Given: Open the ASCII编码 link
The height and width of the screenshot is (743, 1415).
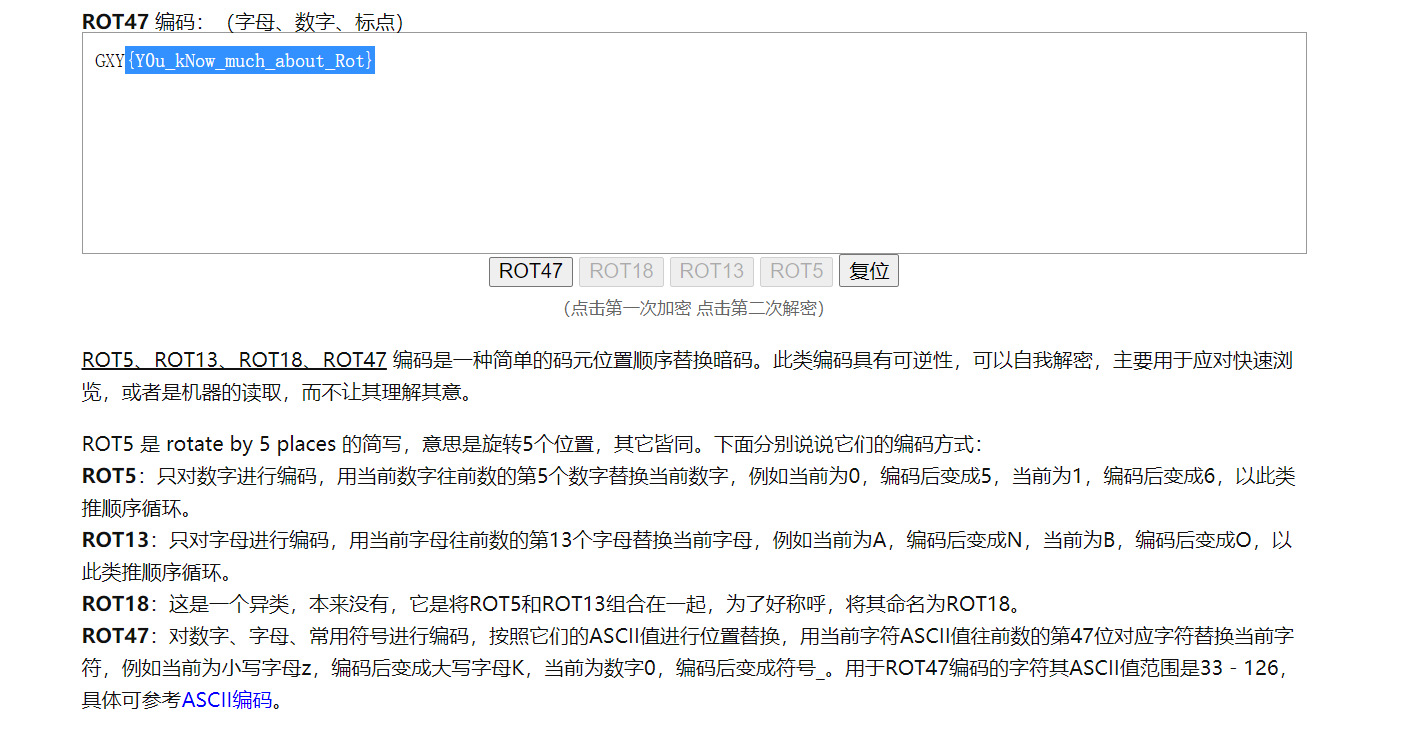Looking at the screenshot, I should click(x=227, y=700).
